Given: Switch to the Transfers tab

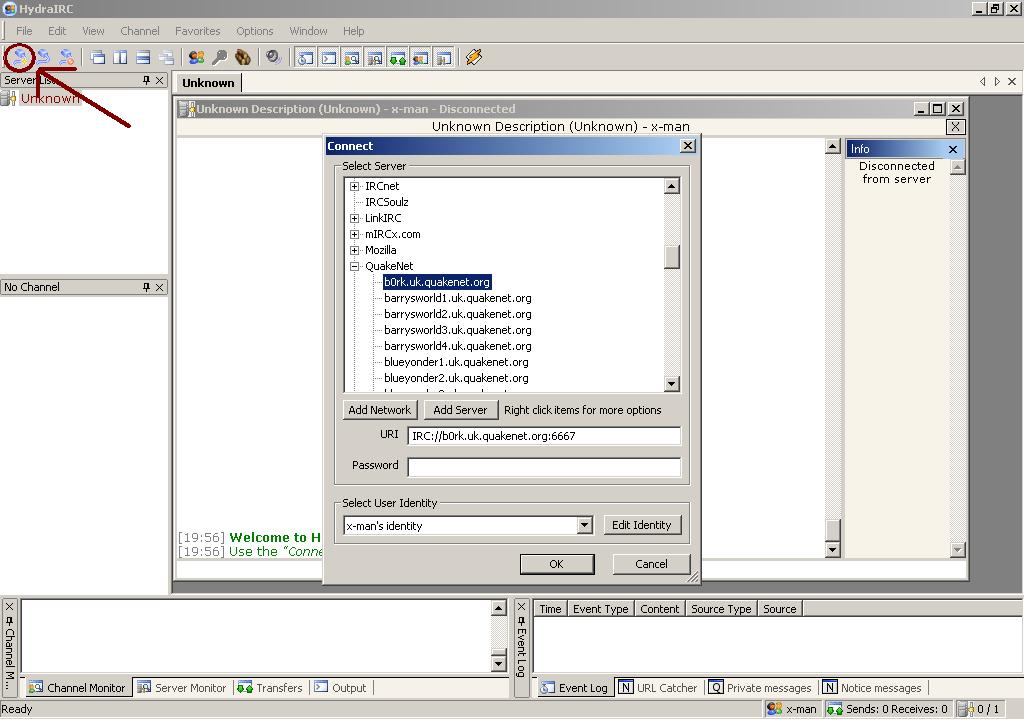Looking at the screenshot, I should pyautogui.click(x=270, y=688).
